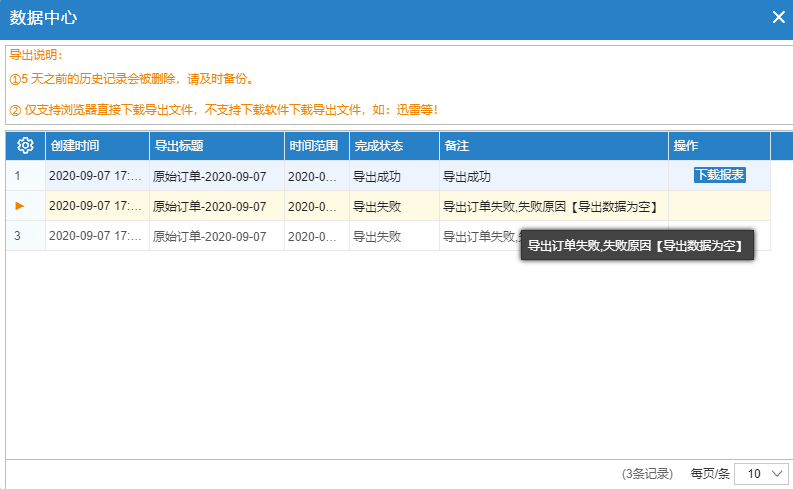Click row 1 export title 原始订单-2020-09-07
793x489 pixels.
tap(209, 176)
